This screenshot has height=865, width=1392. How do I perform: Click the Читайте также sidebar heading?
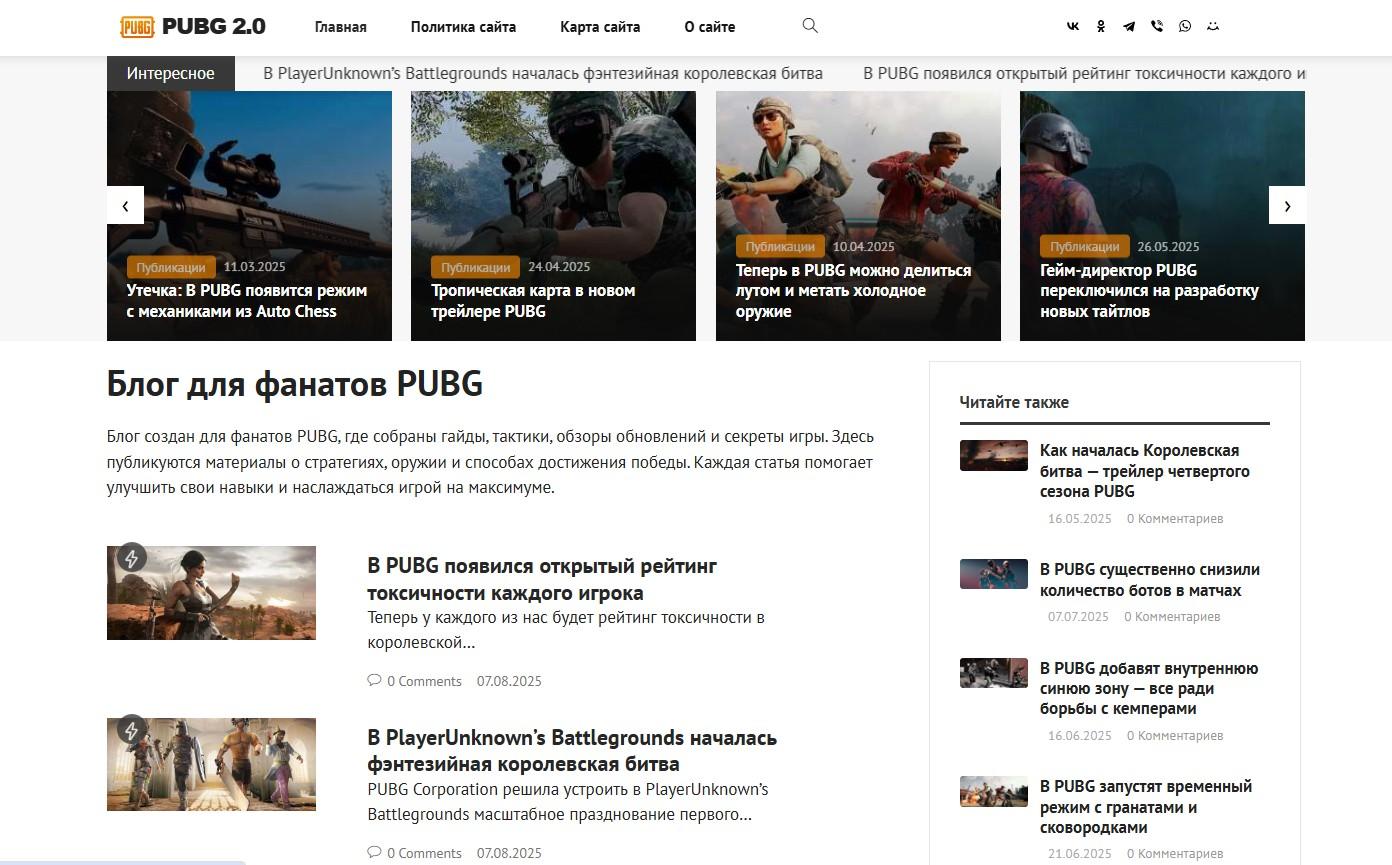(1014, 402)
